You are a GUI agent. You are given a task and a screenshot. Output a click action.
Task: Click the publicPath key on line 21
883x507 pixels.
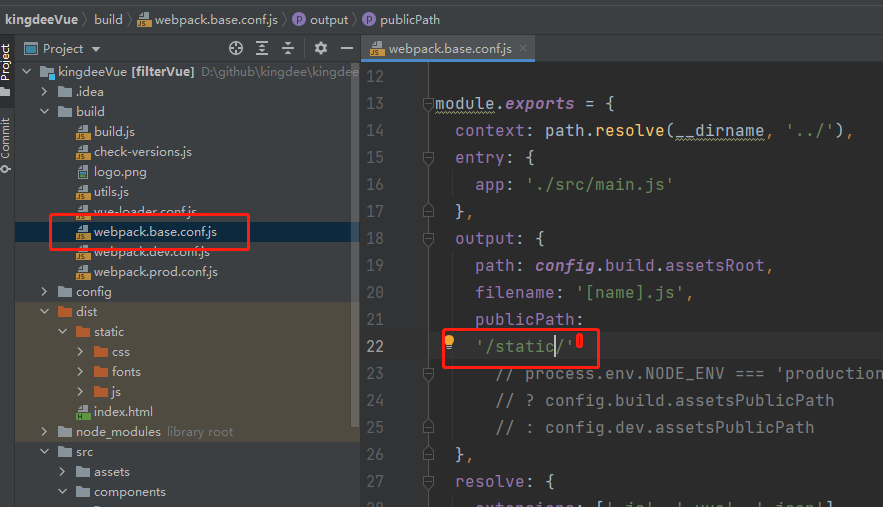click(x=524, y=320)
